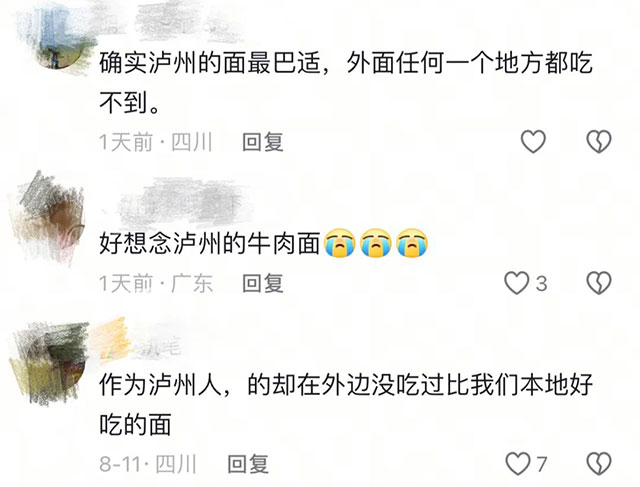Open second commenter's avatar profile

coord(51,218)
